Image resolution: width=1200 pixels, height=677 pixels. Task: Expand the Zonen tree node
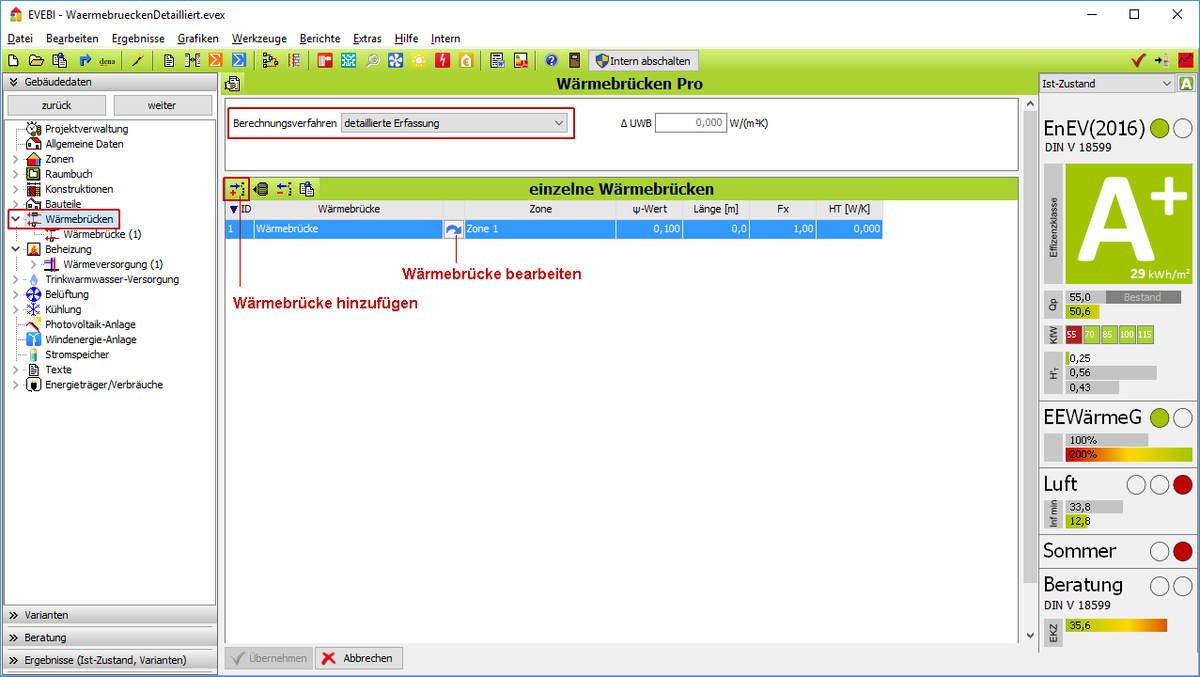click(15, 159)
